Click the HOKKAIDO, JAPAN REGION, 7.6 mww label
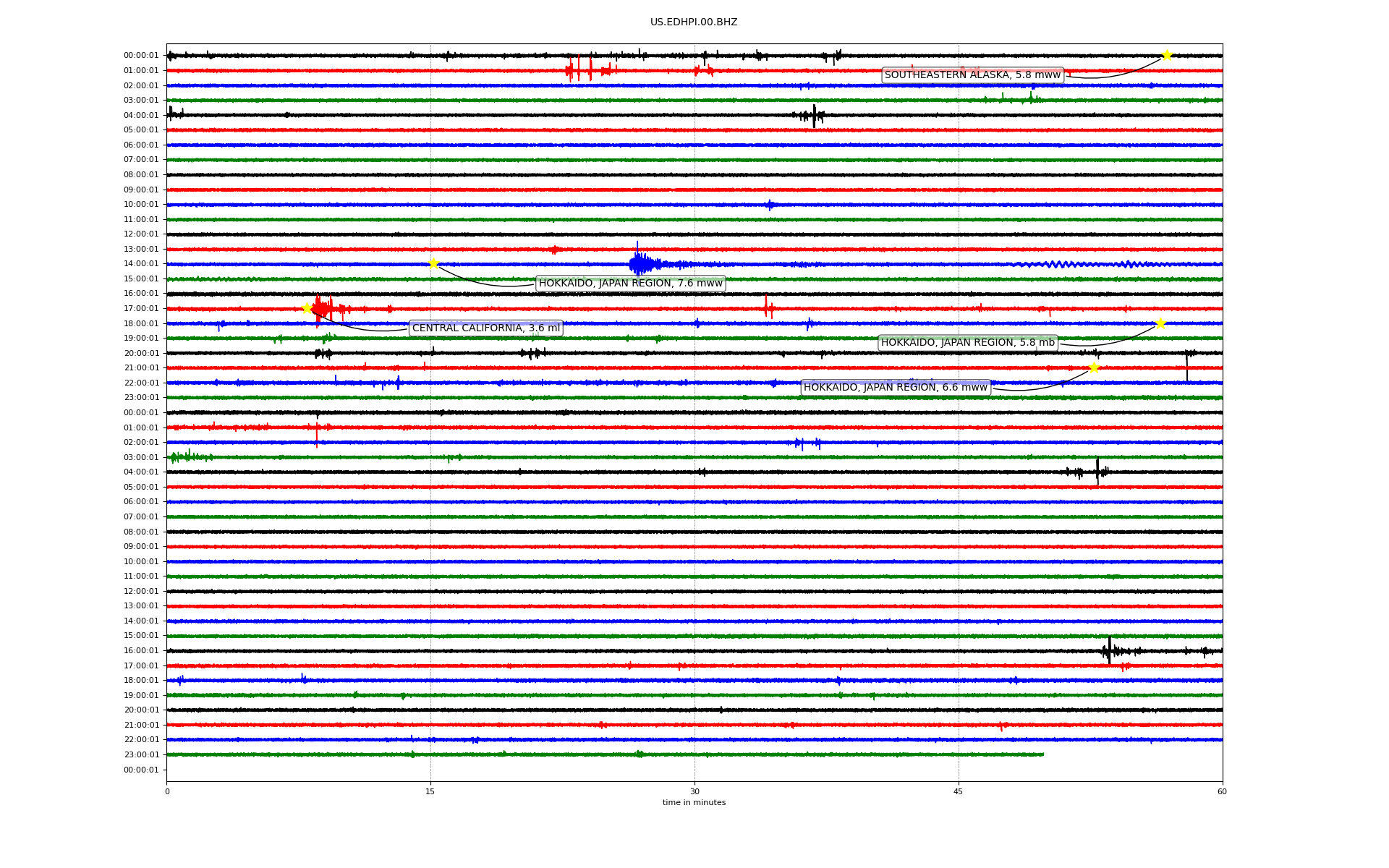The image size is (1389, 868). [x=630, y=284]
